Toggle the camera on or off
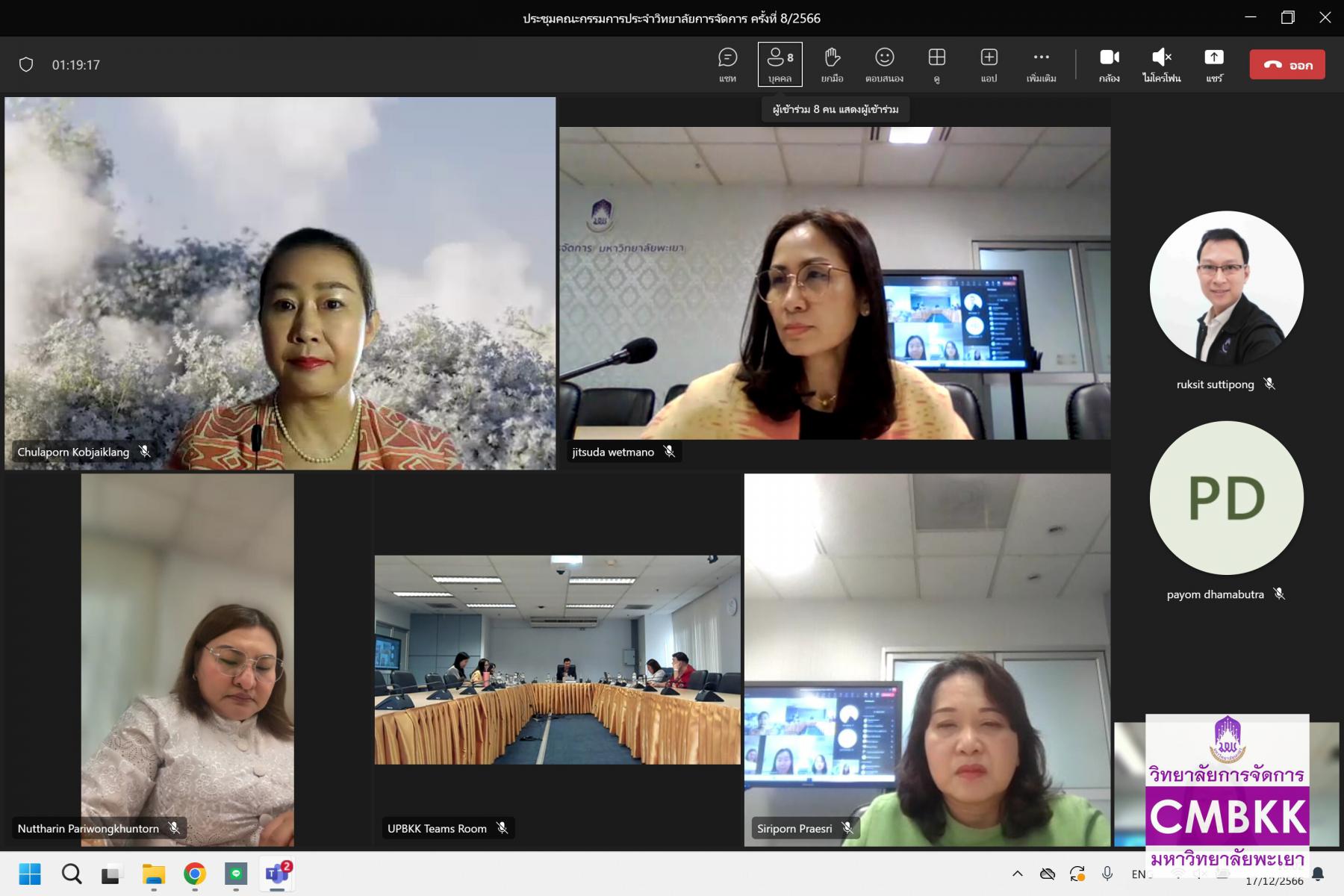This screenshot has width=1344, height=896. [1110, 65]
